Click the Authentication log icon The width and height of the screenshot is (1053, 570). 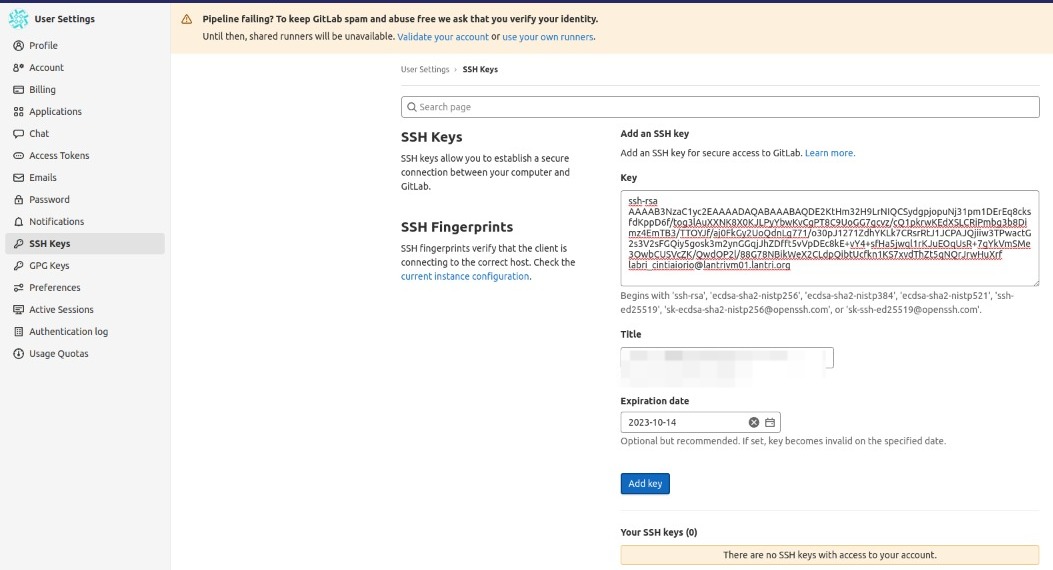point(18,332)
